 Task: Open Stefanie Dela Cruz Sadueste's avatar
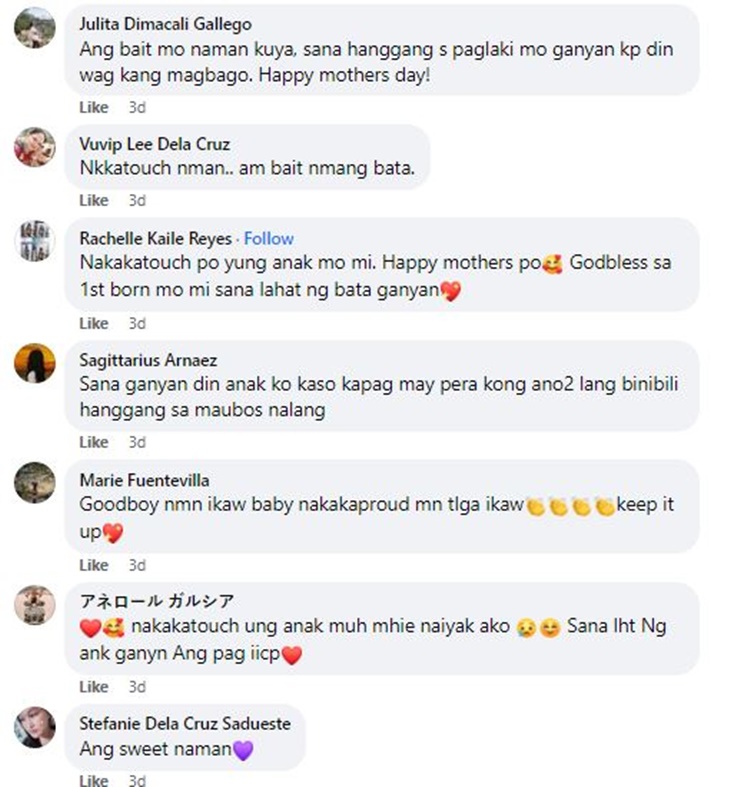point(35,727)
